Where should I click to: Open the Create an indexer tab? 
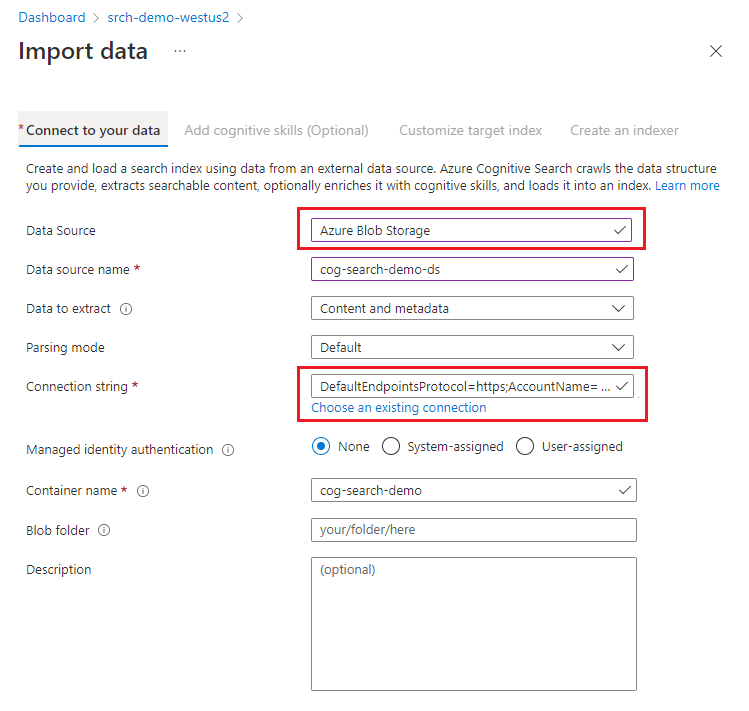click(624, 130)
